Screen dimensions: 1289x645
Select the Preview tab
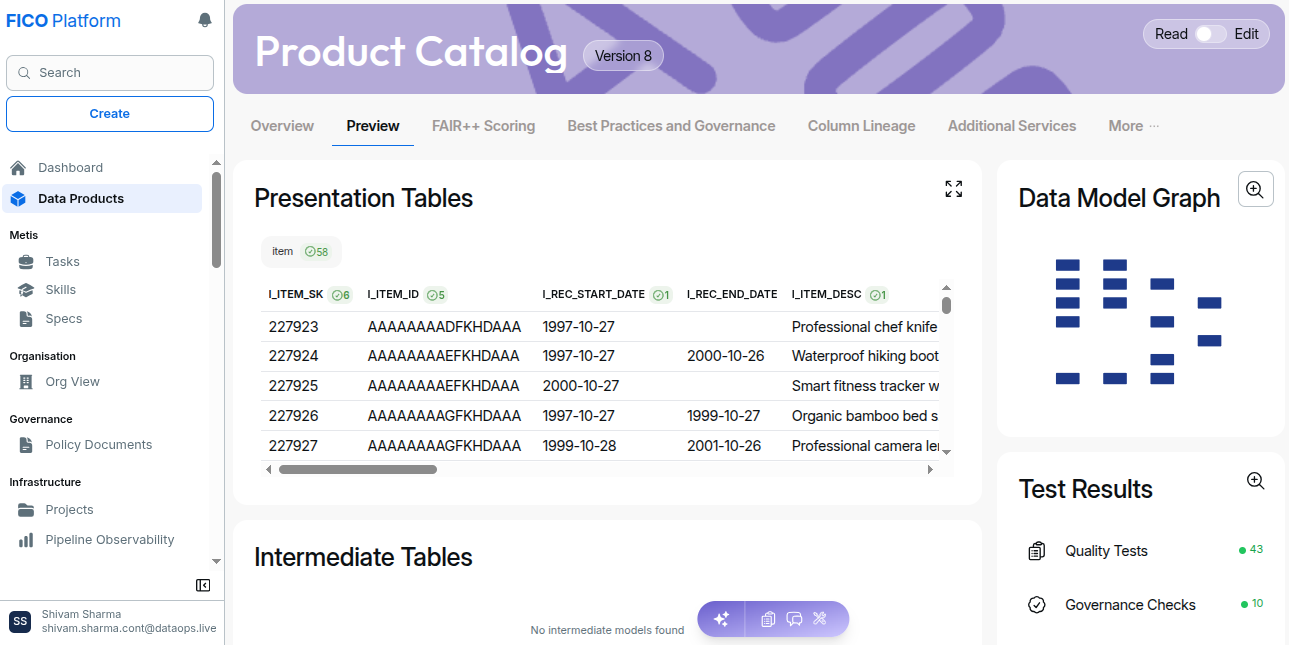(373, 126)
